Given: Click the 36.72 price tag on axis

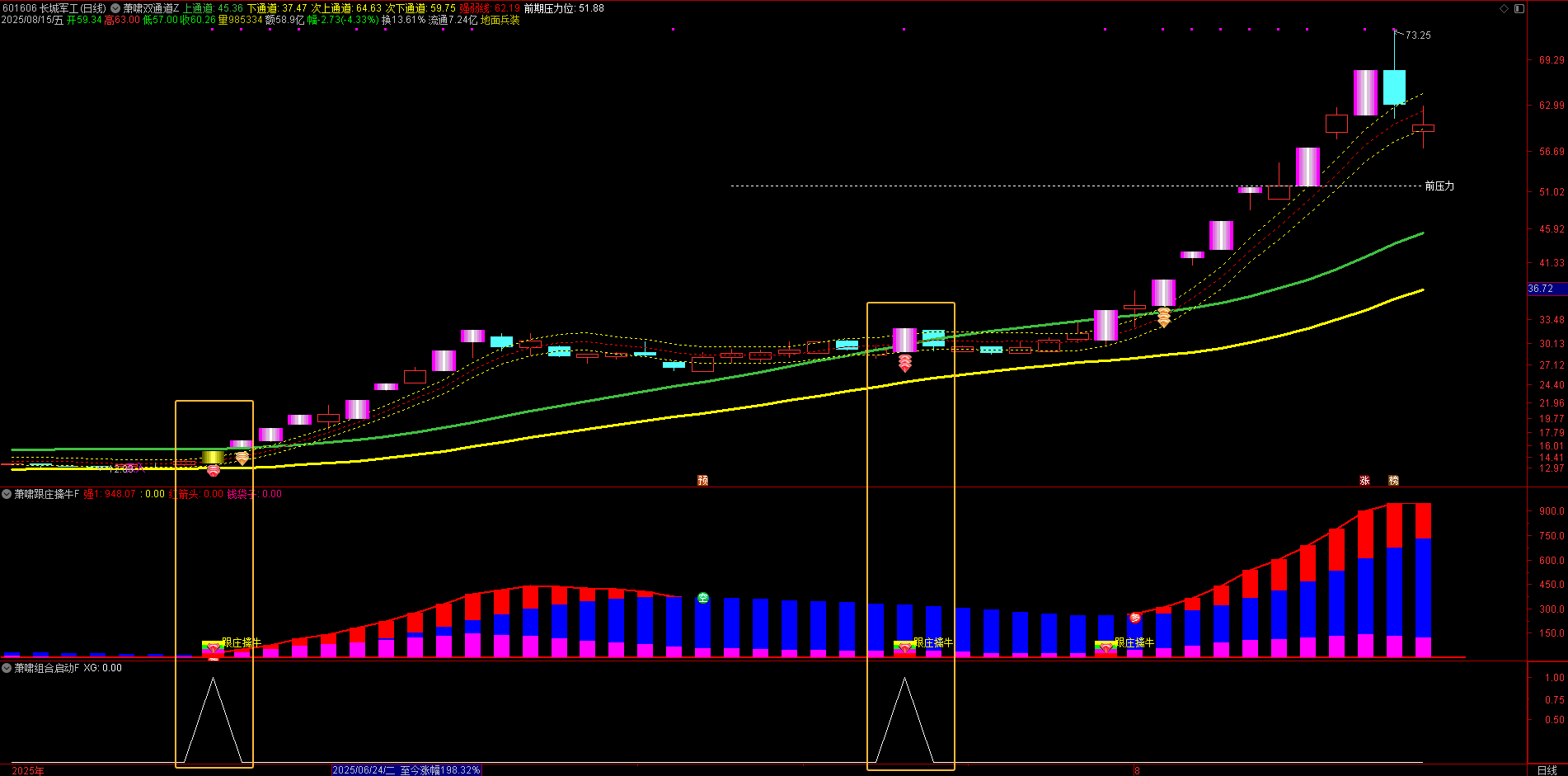Looking at the screenshot, I should pyautogui.click(x=1540, y=289).
